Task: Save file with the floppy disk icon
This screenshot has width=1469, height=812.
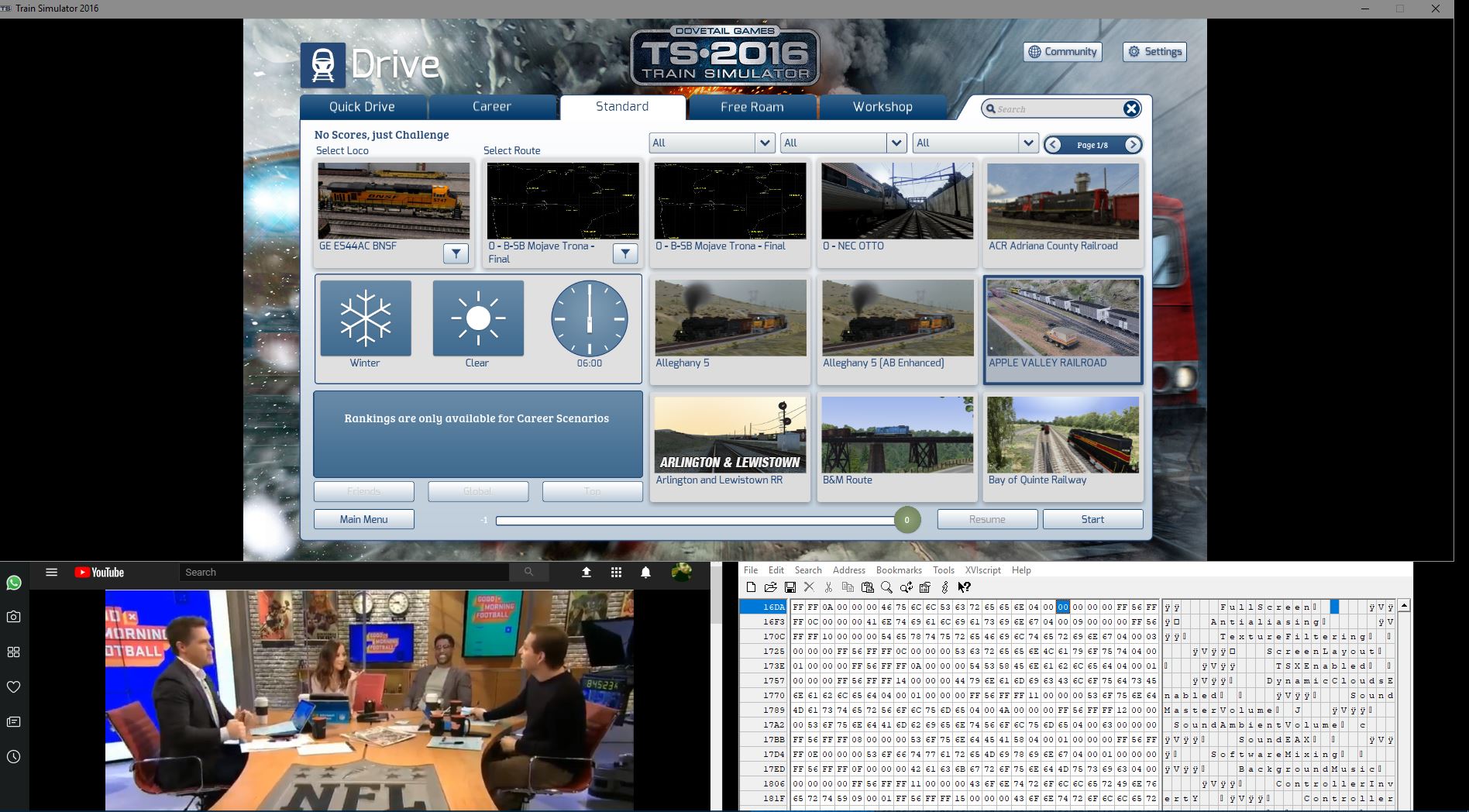Action: coord(790,587)
